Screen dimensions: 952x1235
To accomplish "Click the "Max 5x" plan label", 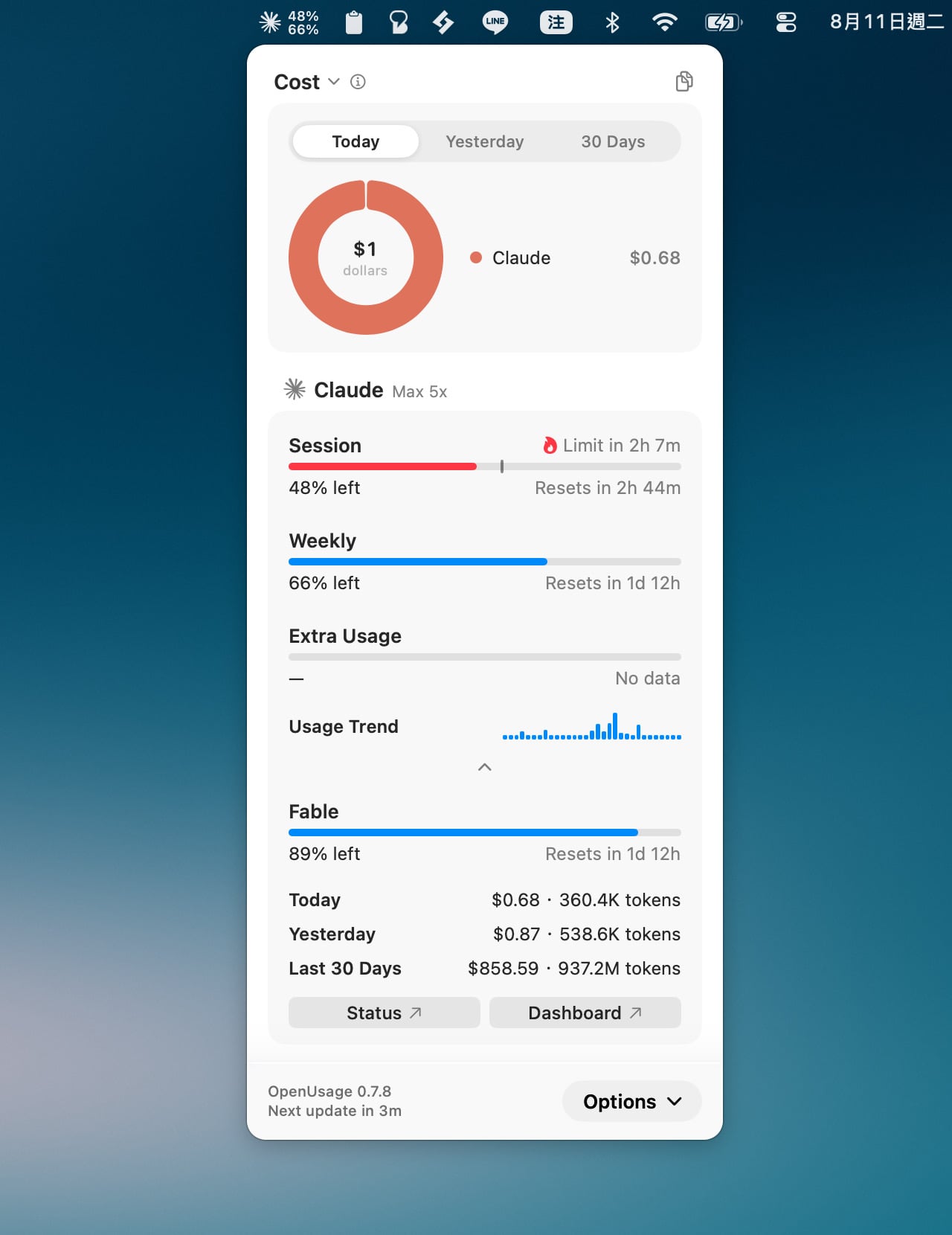I will pos(419,391).
